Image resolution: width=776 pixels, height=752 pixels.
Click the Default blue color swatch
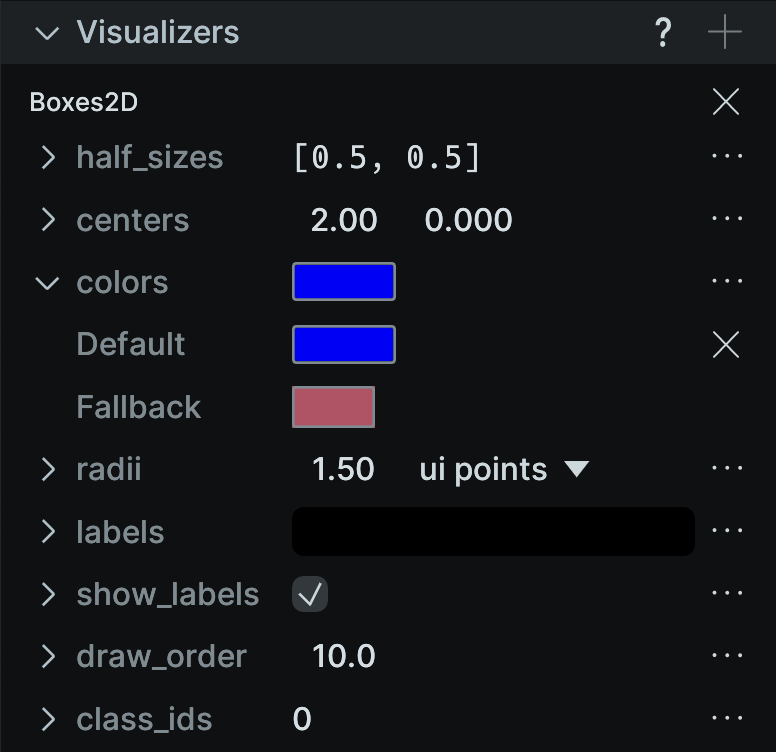coord(344,344)
